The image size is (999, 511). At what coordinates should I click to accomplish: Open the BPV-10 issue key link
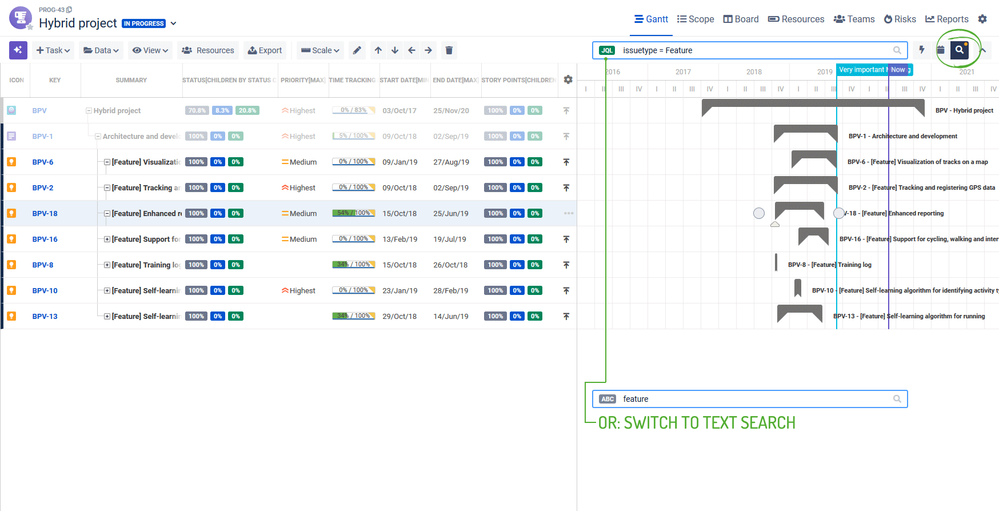coord(45,291)
